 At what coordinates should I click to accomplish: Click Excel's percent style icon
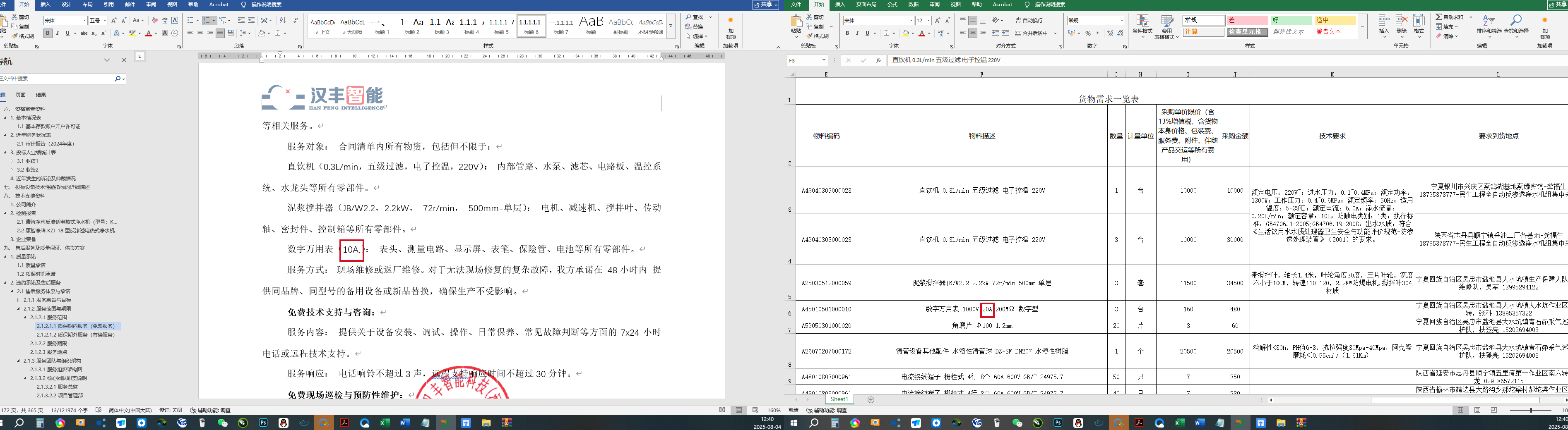(x=1088, y=33)
